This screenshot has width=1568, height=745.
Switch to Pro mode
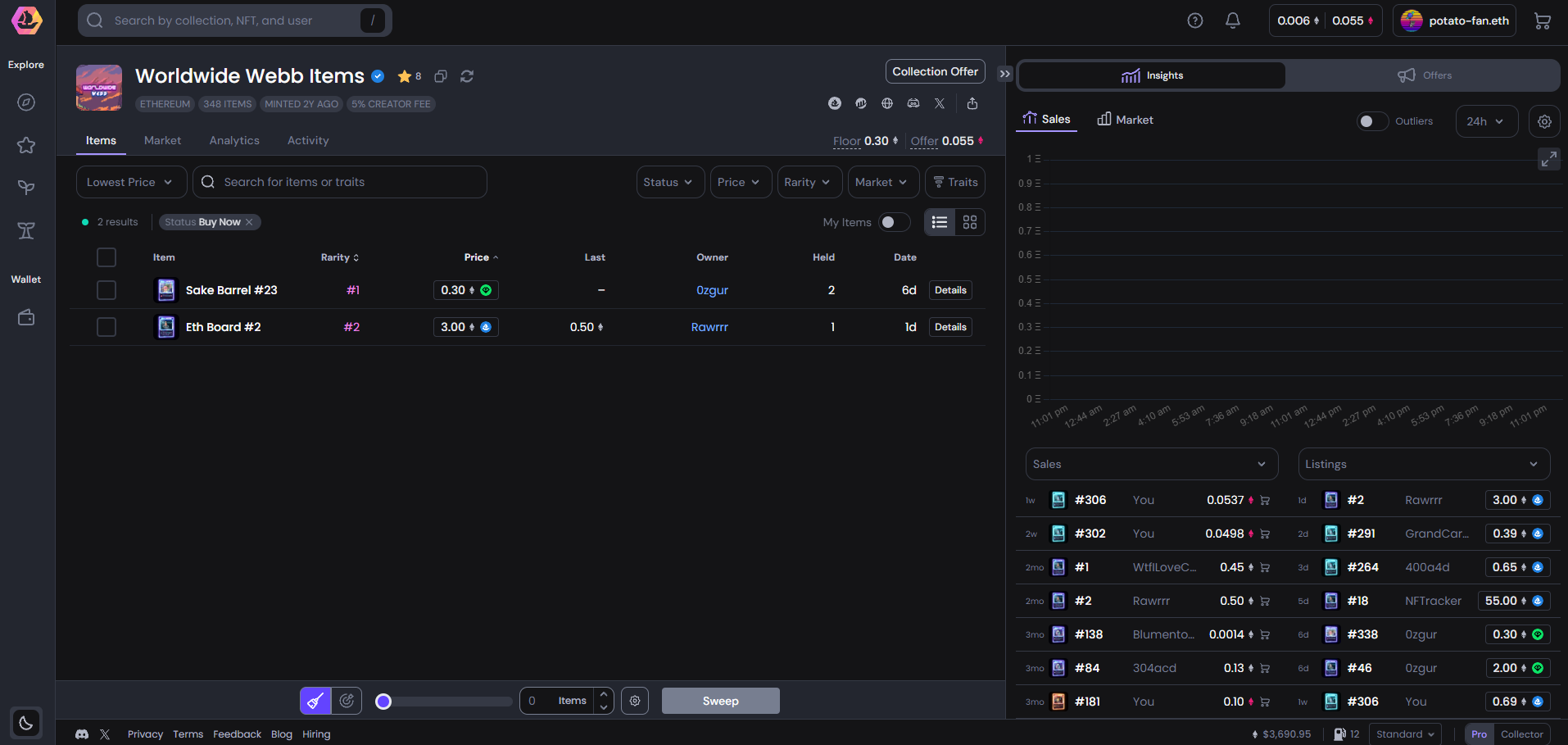pyautogui.click(x=1479, y=734)
